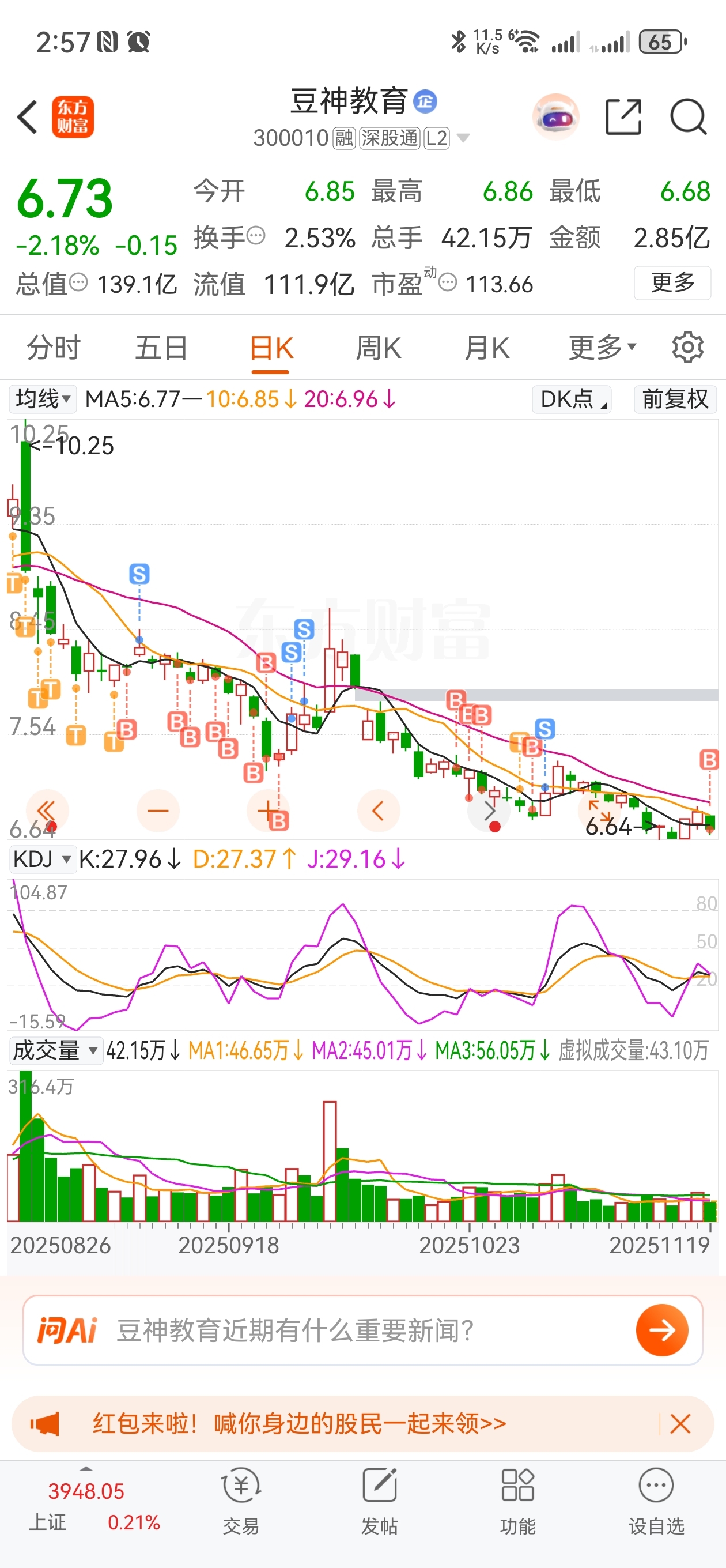Image resolution: width=726 pixels, height=1568 pixels.
Task: Tap minus zoom-out chart button
Action: point(158,810)
